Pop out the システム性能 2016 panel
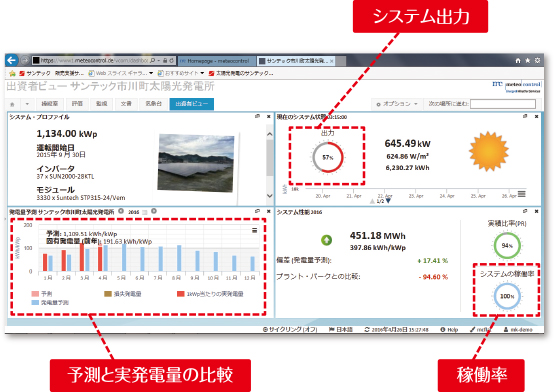556x392 pixels. tap(525, 211)
